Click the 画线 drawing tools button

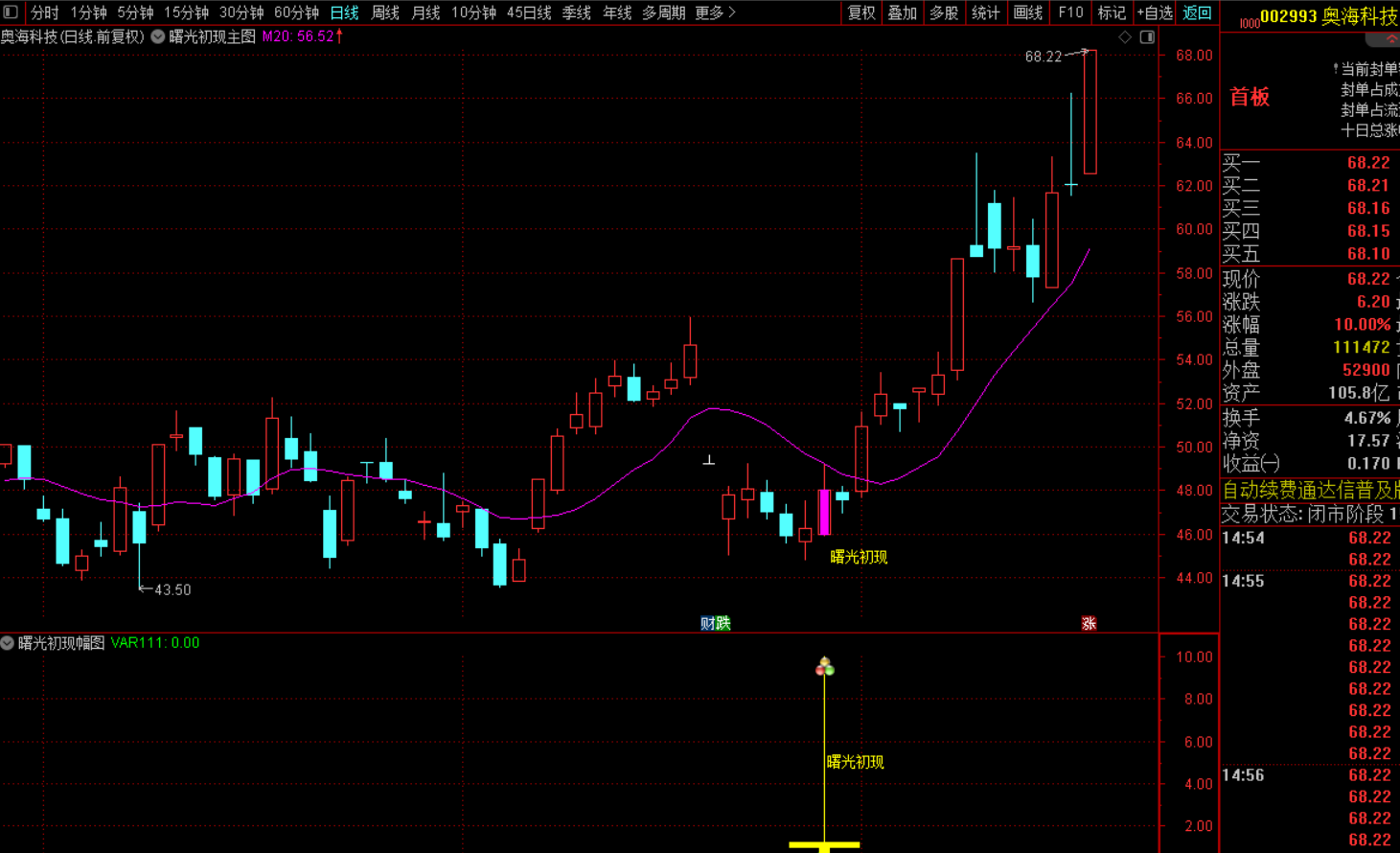[x=1027, y=12]
